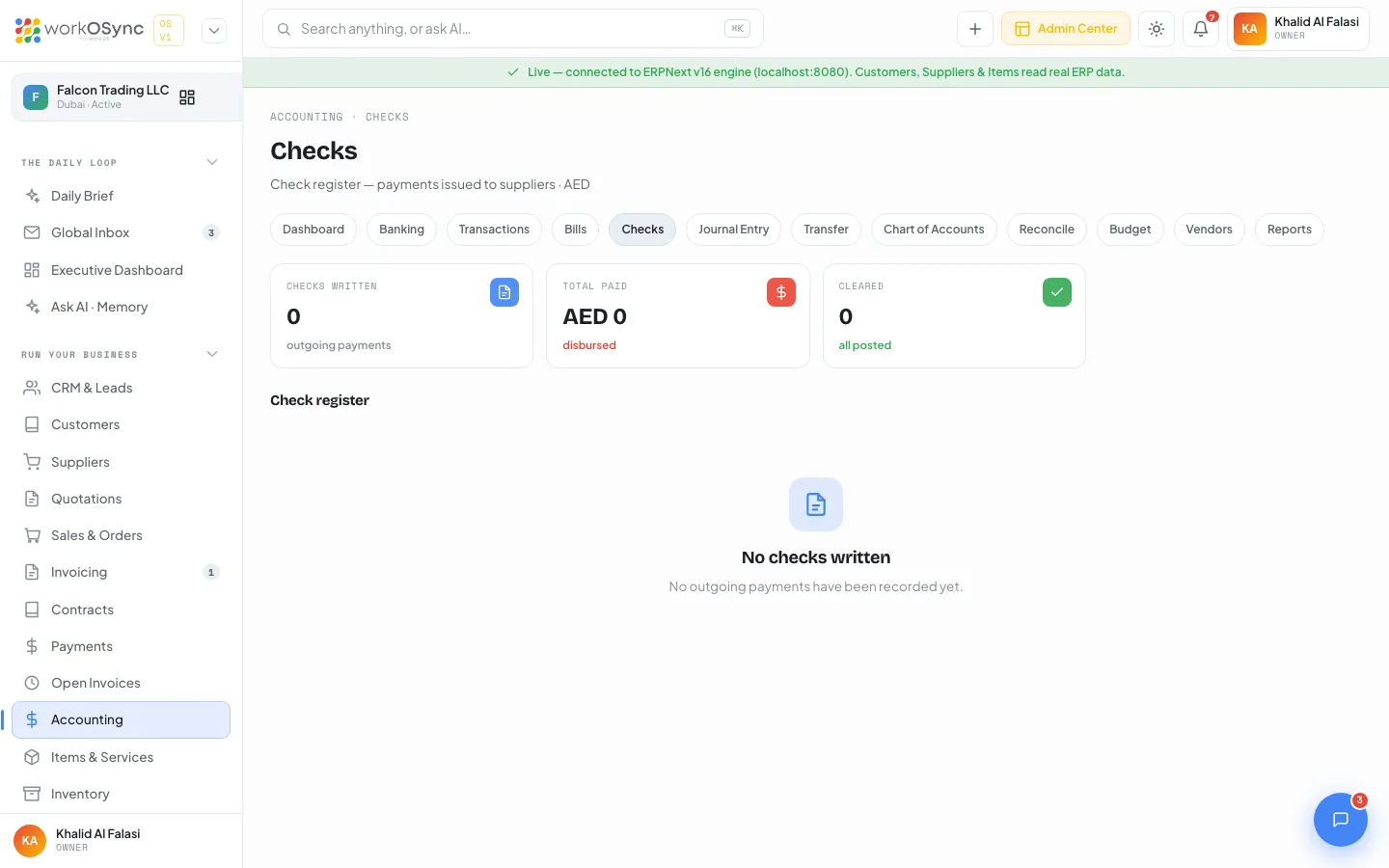Switch to the Dashboard tab
The height and width of the screenshot is (868, 1389).
313,230
